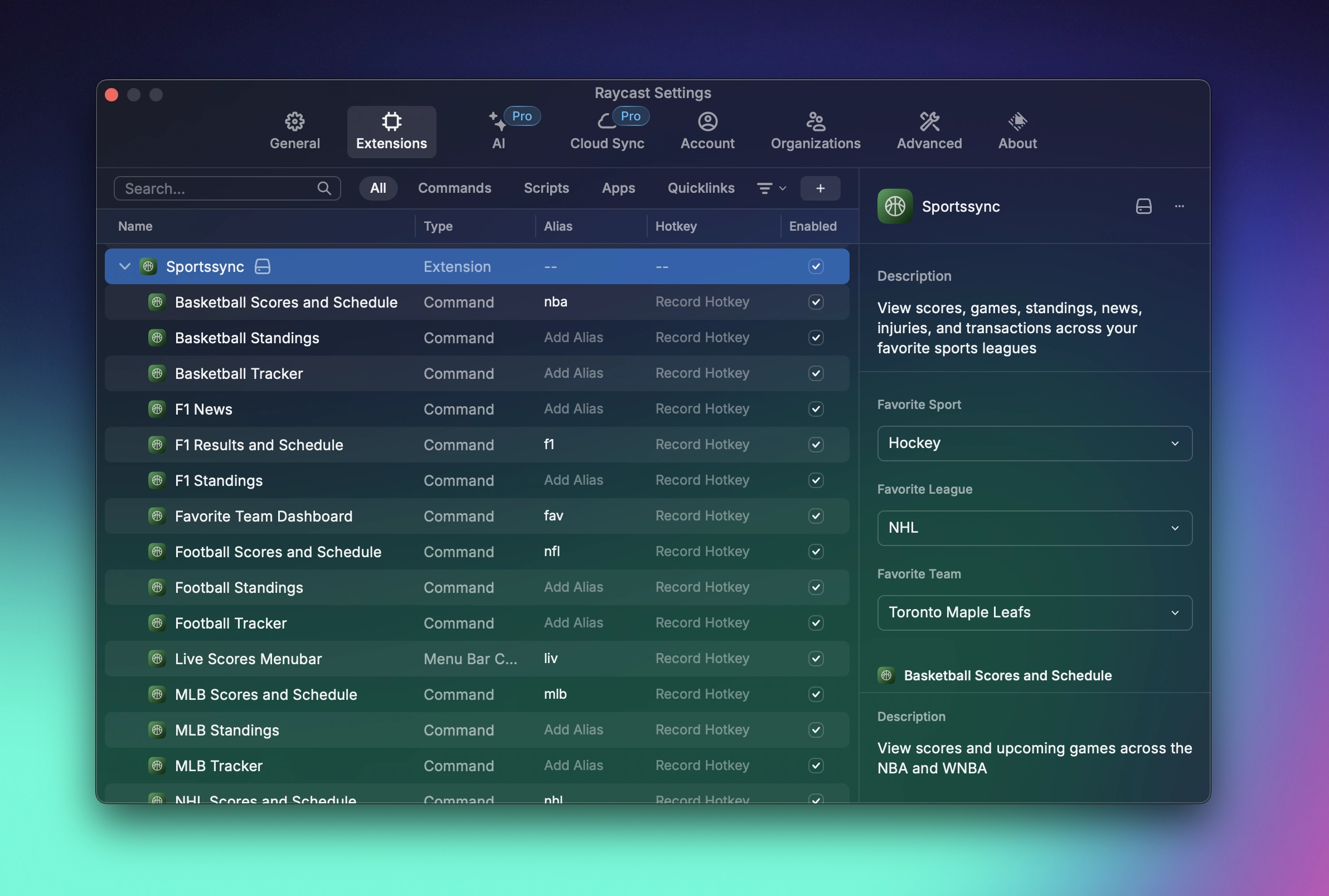Click the About Raycast icon
This screenshot has width=1329, height=896.
[x=1017, y=121]
